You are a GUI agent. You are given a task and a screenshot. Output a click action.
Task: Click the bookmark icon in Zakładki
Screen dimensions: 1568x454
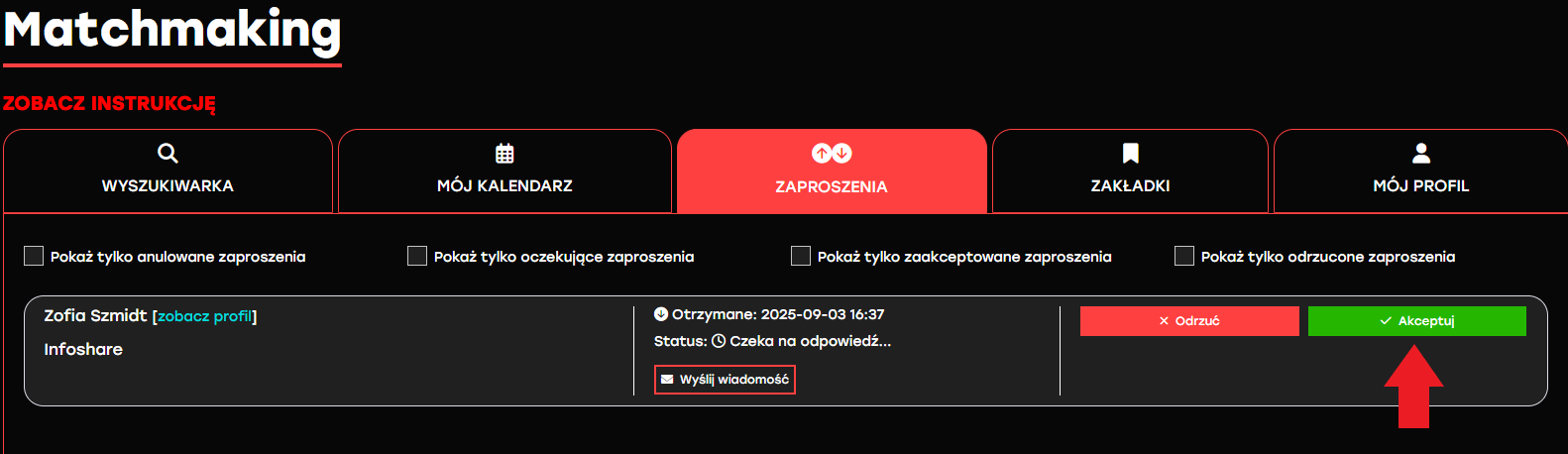click(1130, 153)
